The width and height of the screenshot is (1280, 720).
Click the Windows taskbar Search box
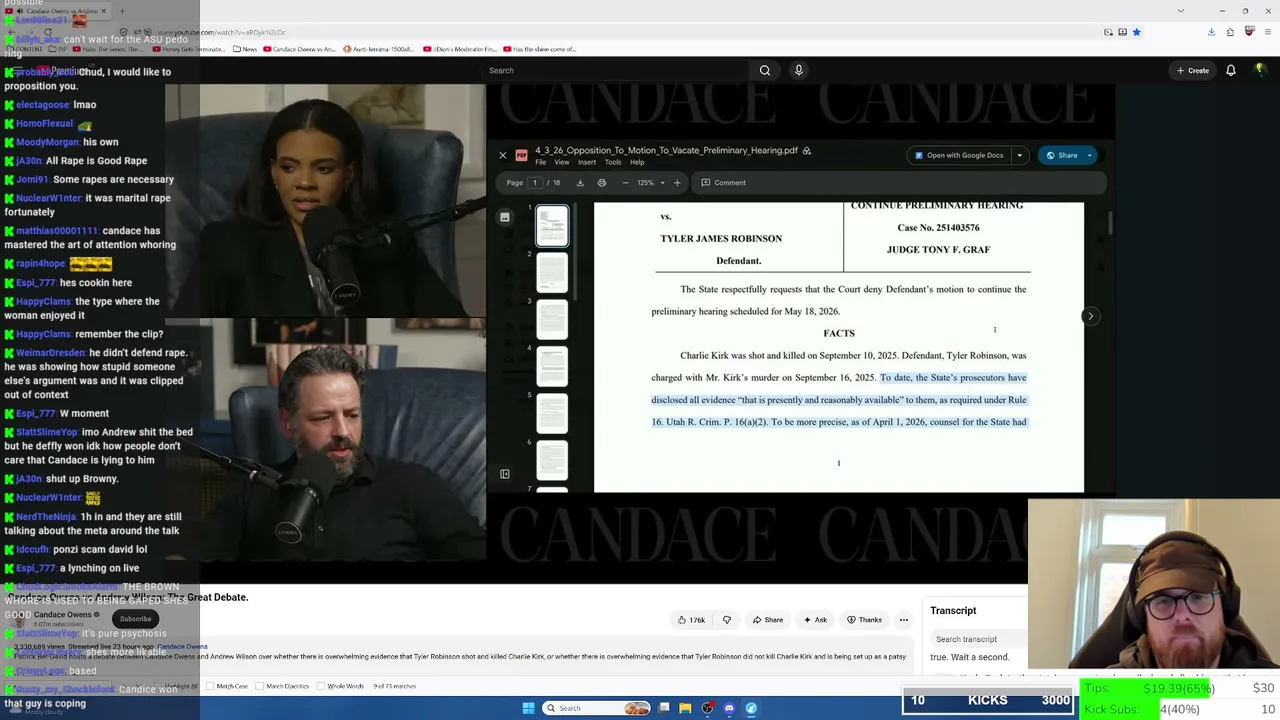[x=597, y=708]
